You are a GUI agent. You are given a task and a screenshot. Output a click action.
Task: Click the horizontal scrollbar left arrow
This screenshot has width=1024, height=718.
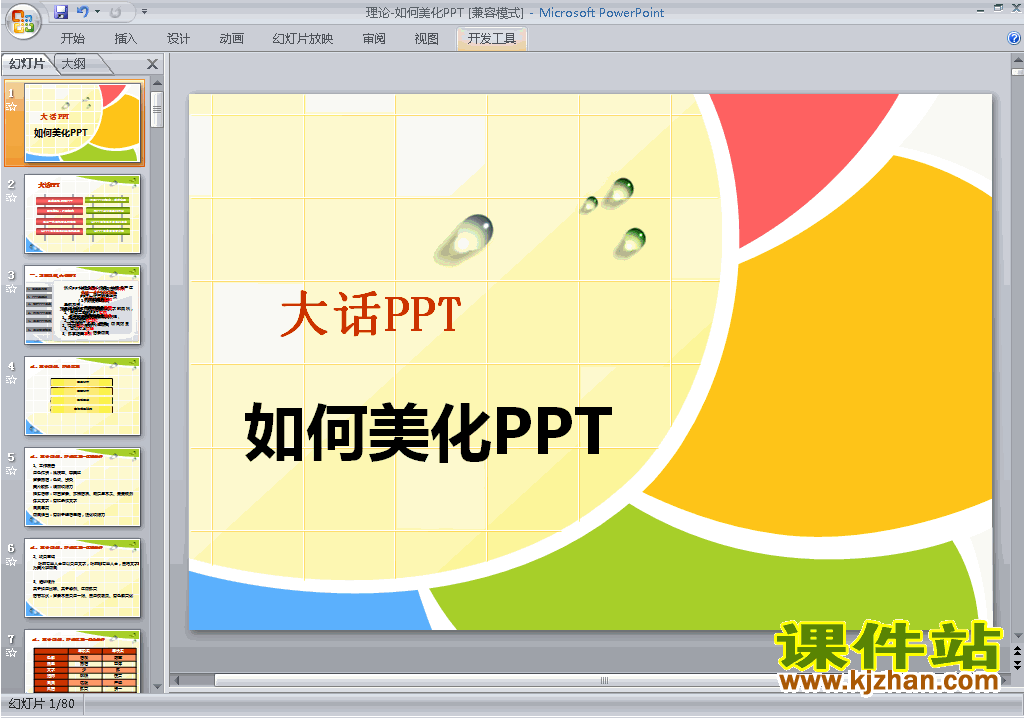[x=176, y=680]
